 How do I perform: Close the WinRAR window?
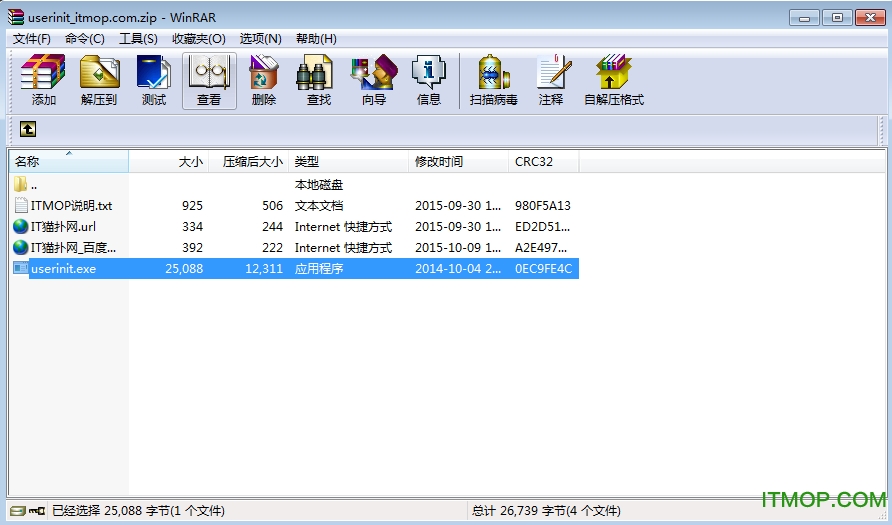point(870,18)
